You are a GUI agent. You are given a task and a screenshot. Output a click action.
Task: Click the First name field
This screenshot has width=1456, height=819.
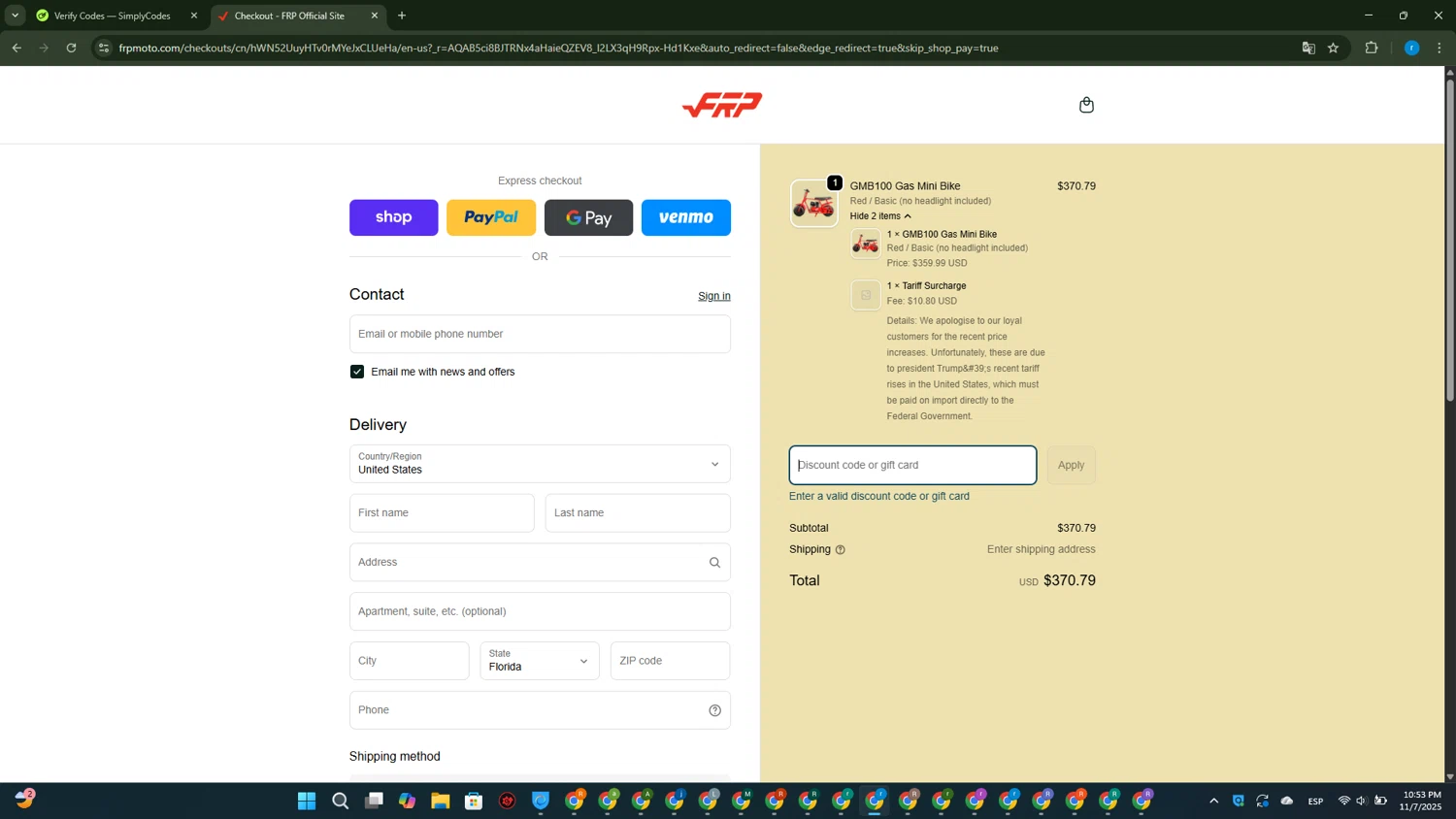pyautogui.click(x=442, y=513)
